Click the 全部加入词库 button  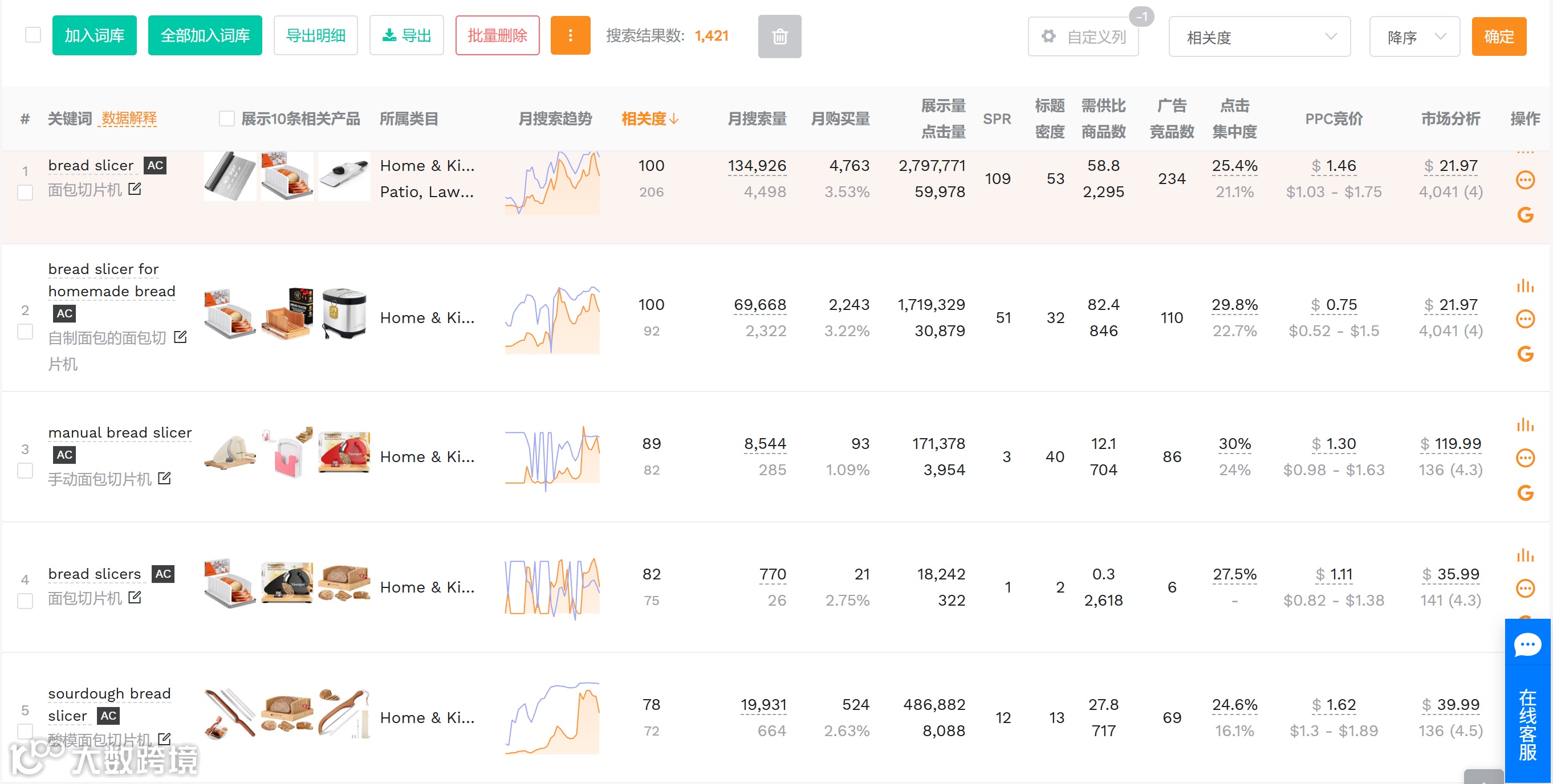(205, 35)
